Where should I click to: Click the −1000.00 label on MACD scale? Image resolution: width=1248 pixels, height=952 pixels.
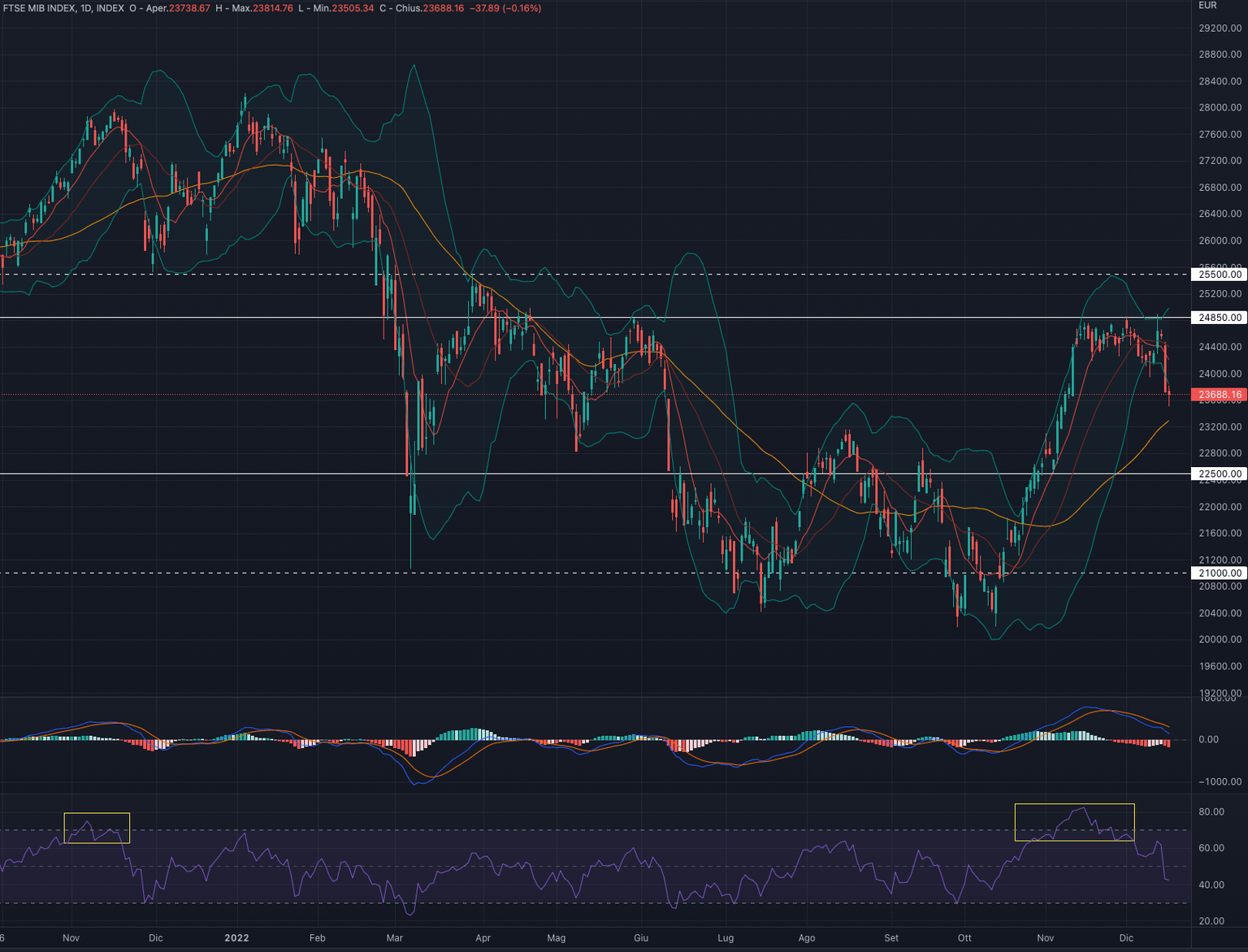(x=1219, y=782)
